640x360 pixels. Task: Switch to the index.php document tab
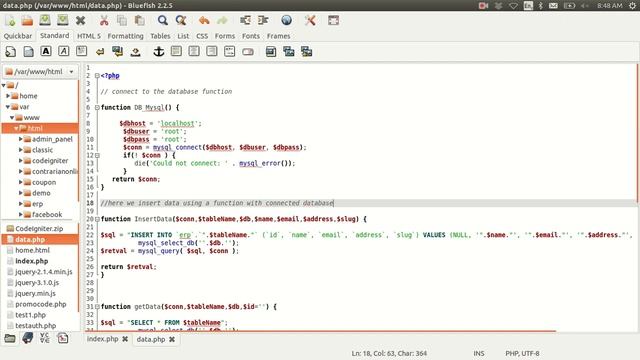pyautogui.click(x=102, y=339)
